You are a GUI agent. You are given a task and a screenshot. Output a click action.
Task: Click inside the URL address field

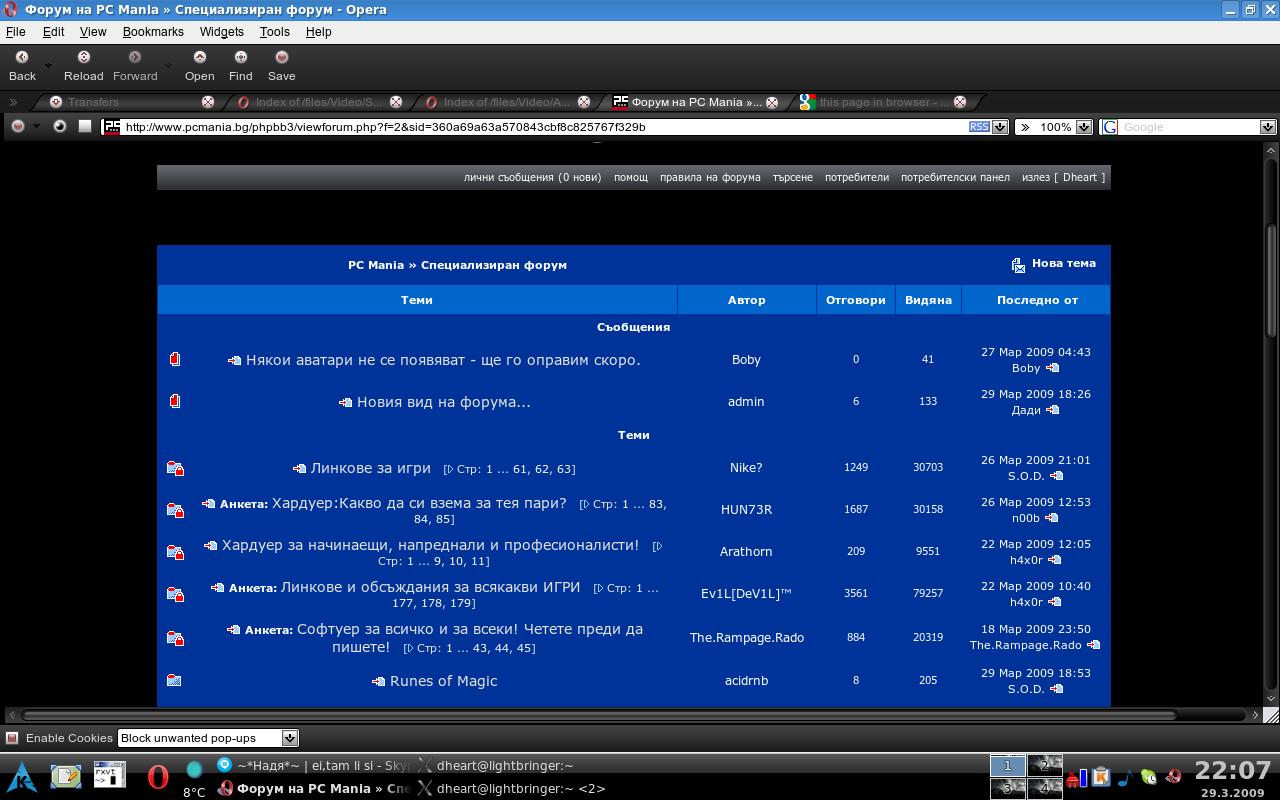click(545, 127)
